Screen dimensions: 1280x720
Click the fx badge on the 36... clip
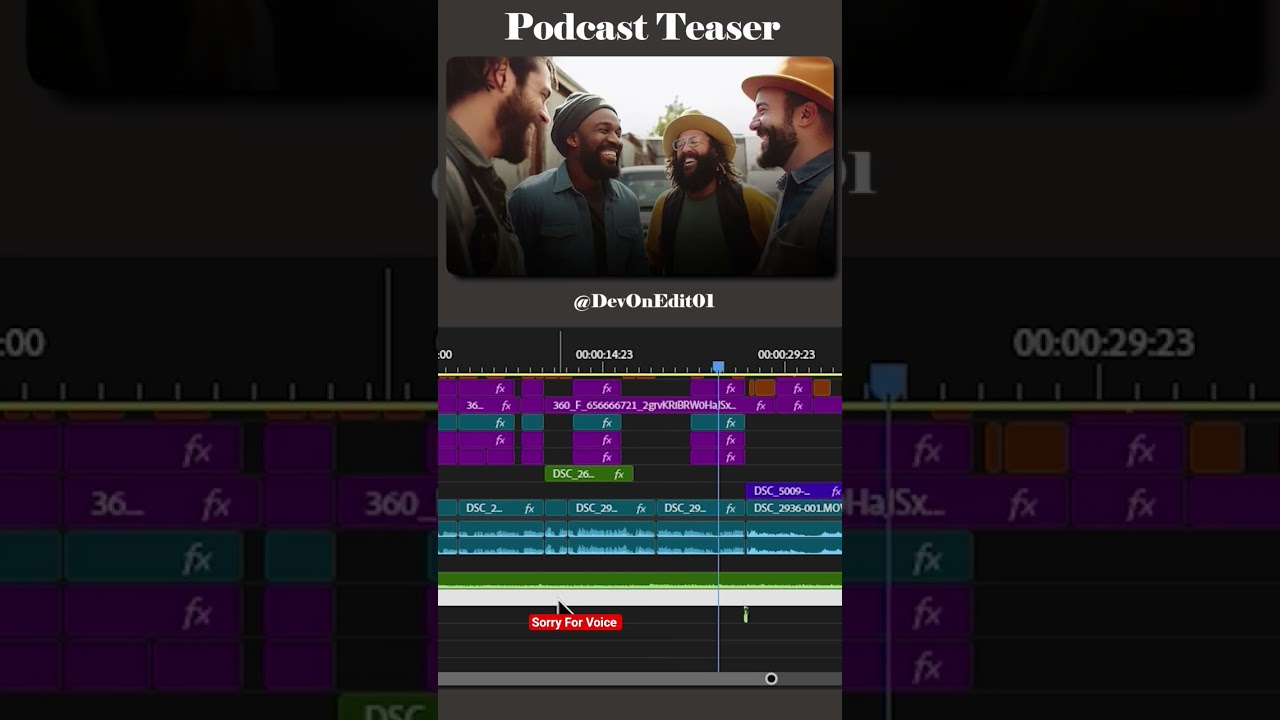506,405
